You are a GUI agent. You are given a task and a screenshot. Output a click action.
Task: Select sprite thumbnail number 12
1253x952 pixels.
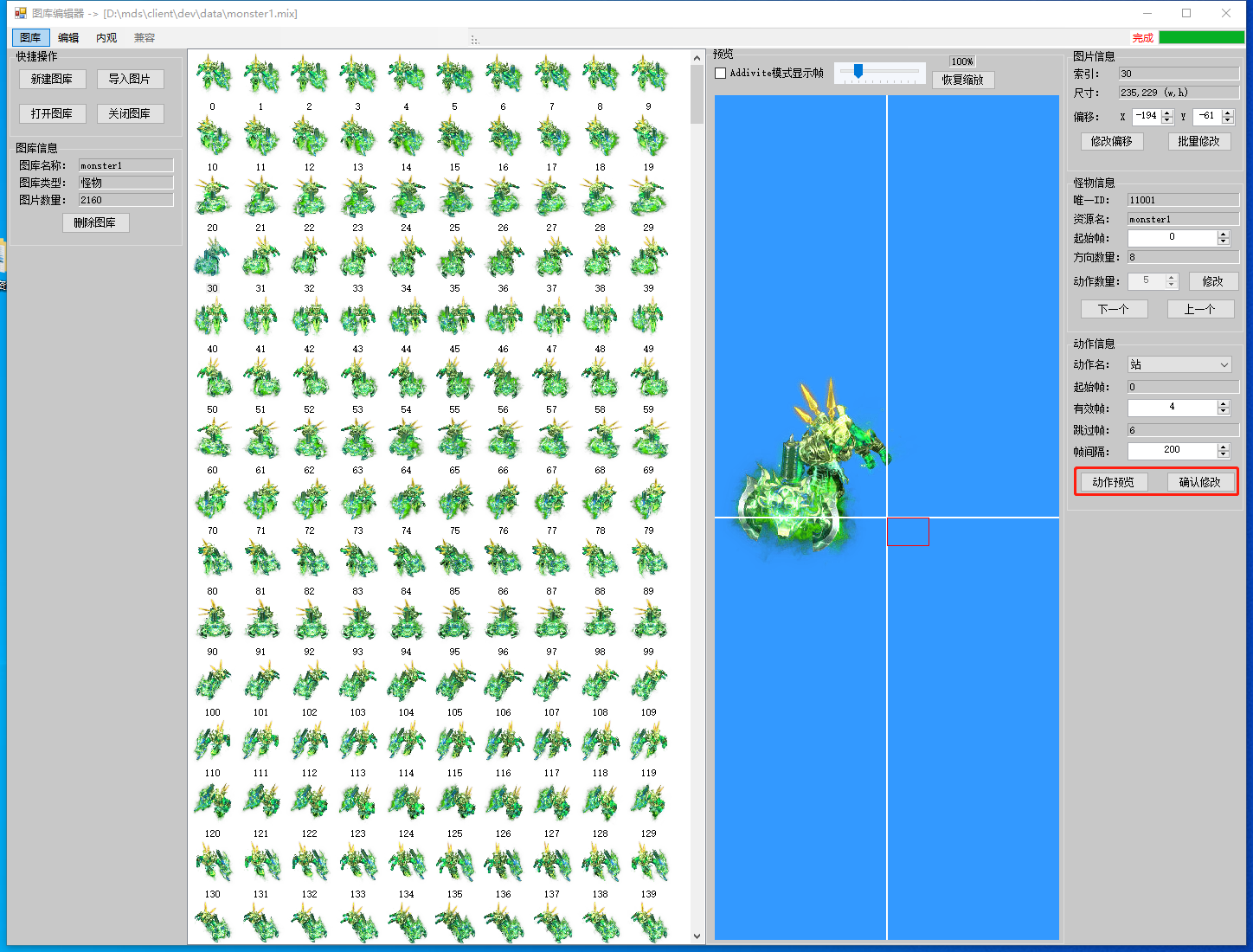point(309,137)
